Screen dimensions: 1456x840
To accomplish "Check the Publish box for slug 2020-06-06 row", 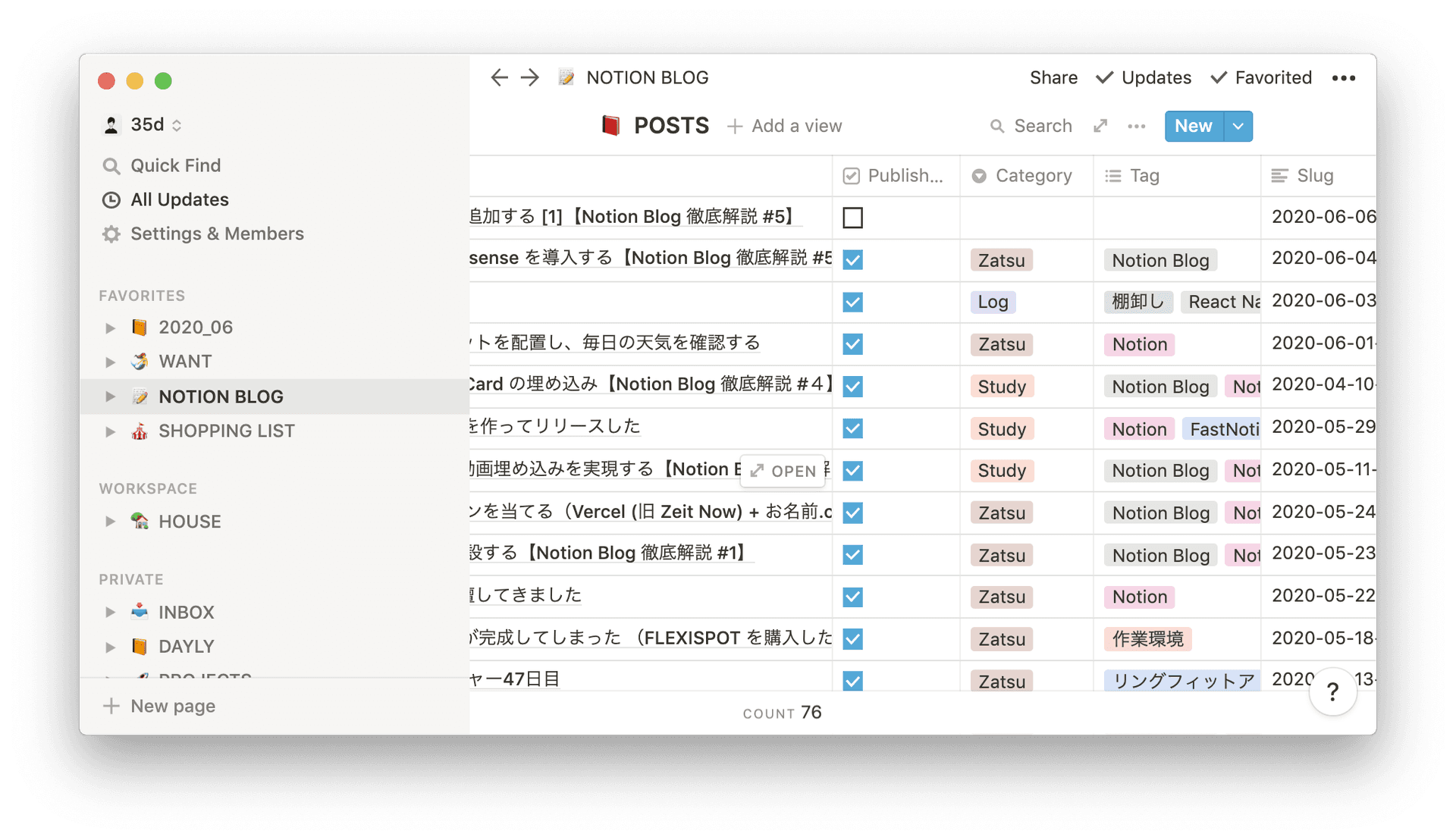I will pos(853,218).
